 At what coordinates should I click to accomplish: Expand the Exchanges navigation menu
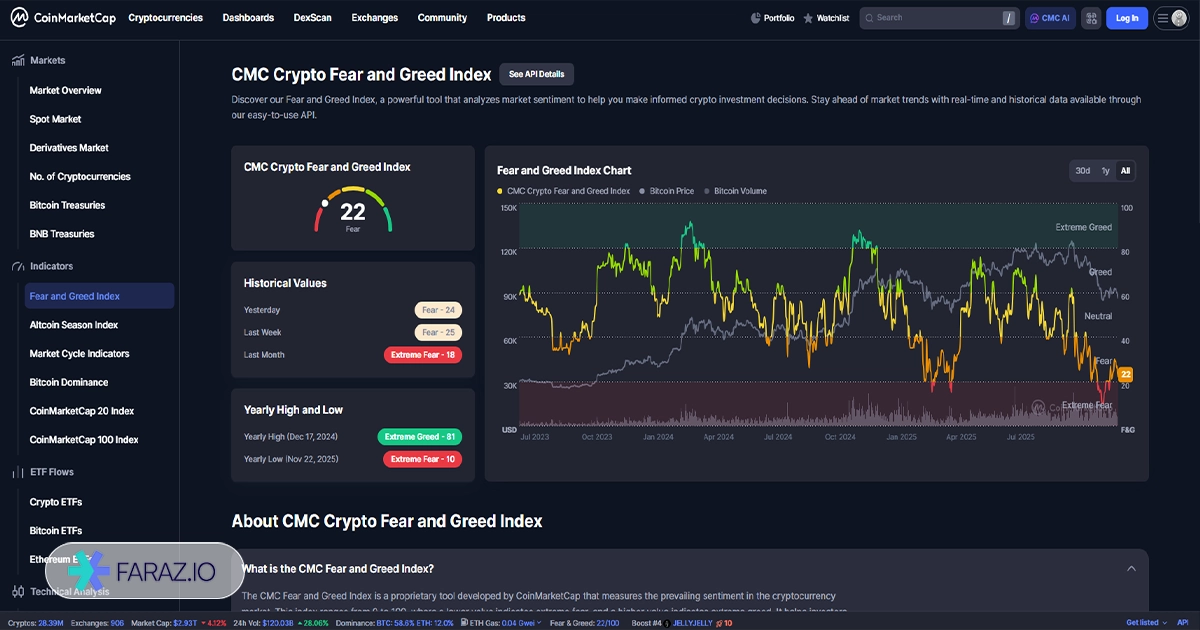374,18
